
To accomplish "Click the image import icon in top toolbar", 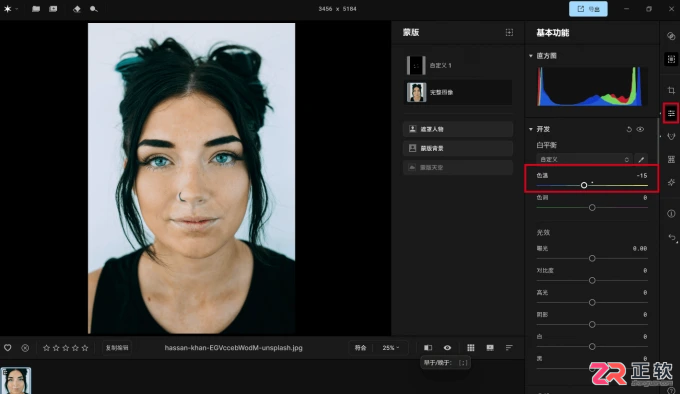I will click(x=53, y=9).
